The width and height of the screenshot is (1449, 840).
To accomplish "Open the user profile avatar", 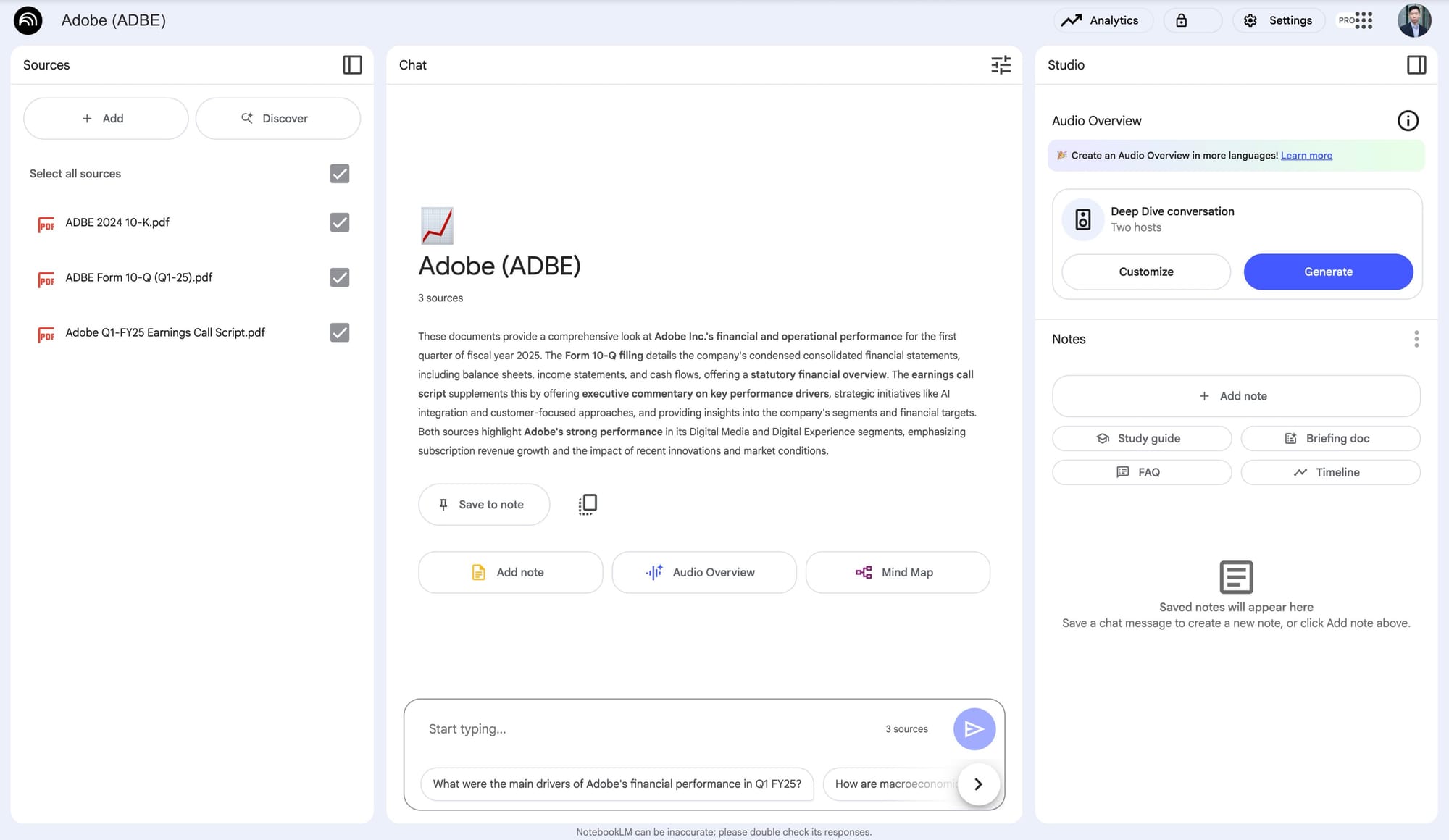I will [1414, 20].
